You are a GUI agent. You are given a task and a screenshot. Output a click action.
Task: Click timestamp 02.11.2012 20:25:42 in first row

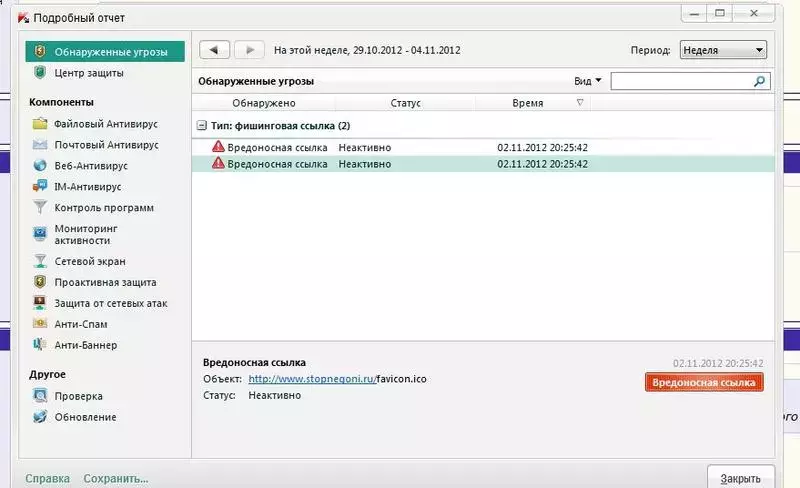[542, 148]
